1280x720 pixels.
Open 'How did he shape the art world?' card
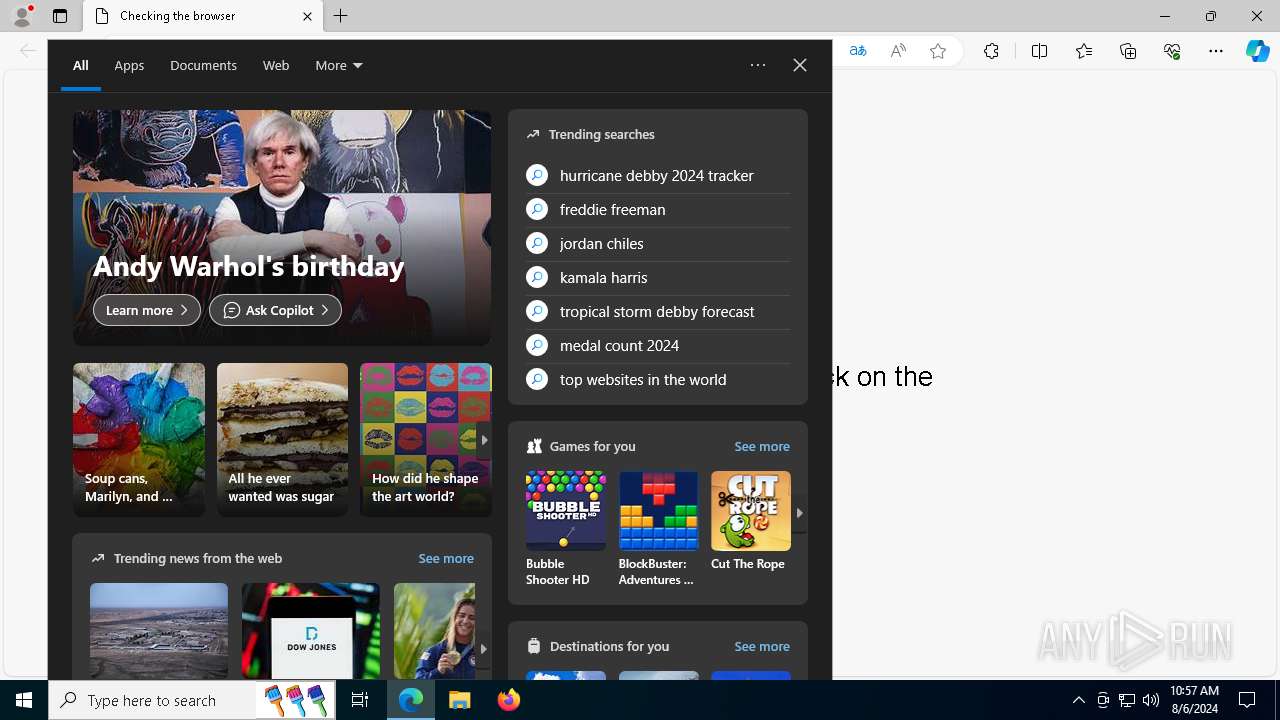pos(426,440)
